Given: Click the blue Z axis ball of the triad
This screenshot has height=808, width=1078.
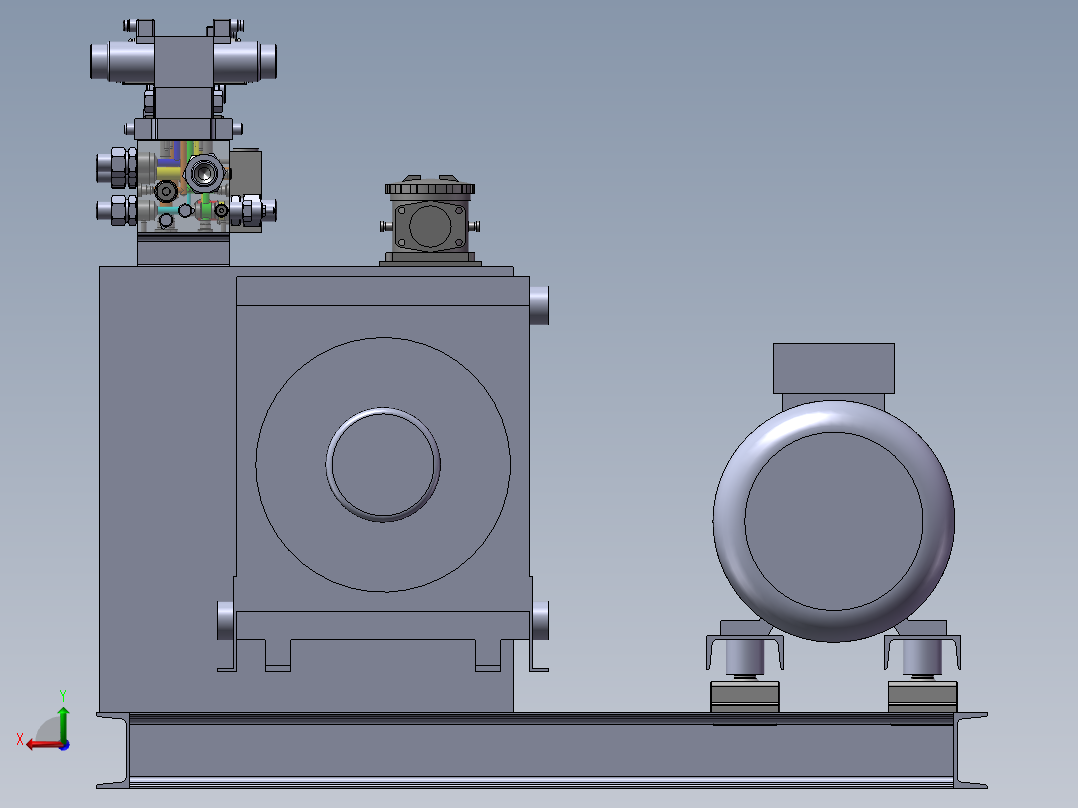Looking at the screenshot, I should (65, 745).
